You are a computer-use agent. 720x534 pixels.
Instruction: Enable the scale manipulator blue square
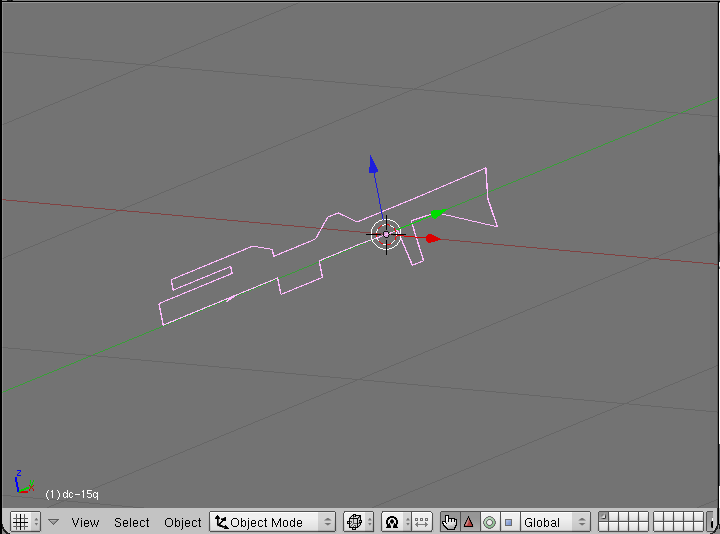tap(509, 522)
